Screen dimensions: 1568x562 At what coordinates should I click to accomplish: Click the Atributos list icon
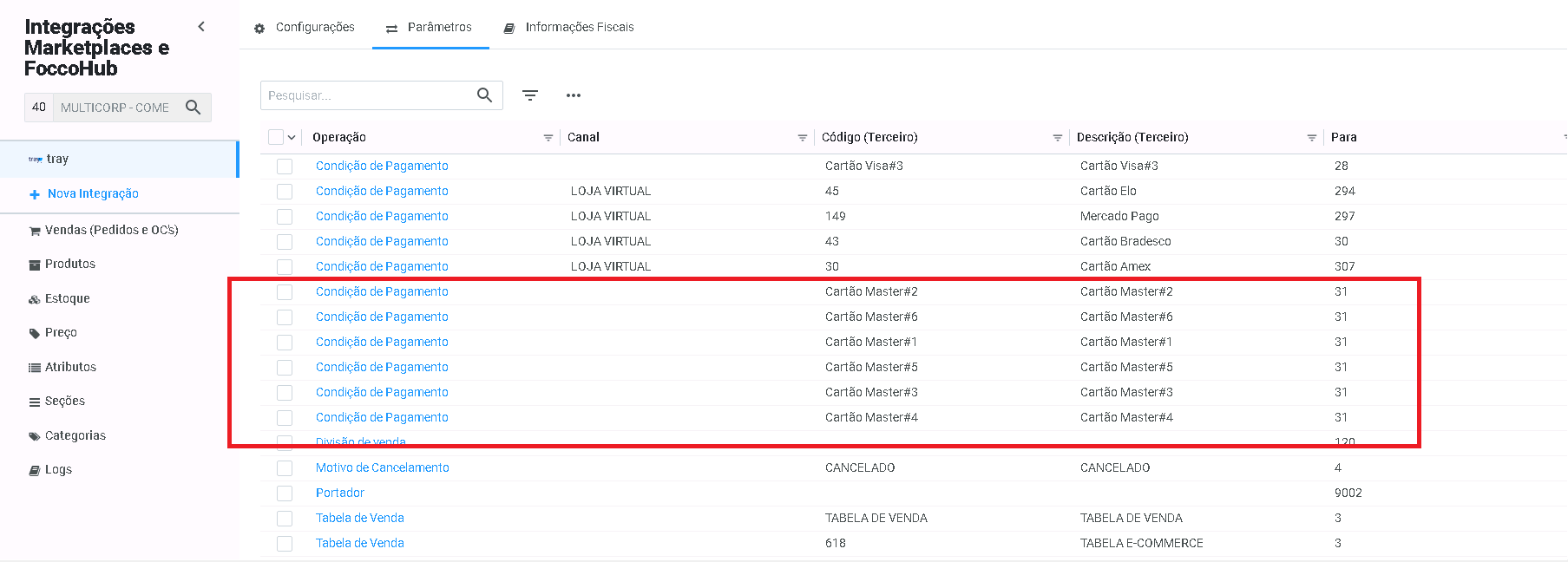35,368
